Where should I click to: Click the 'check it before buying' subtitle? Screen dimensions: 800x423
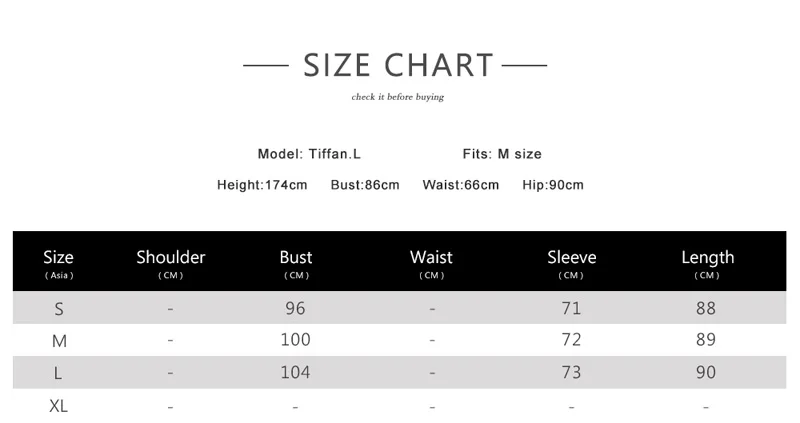(x=397, y=97)
